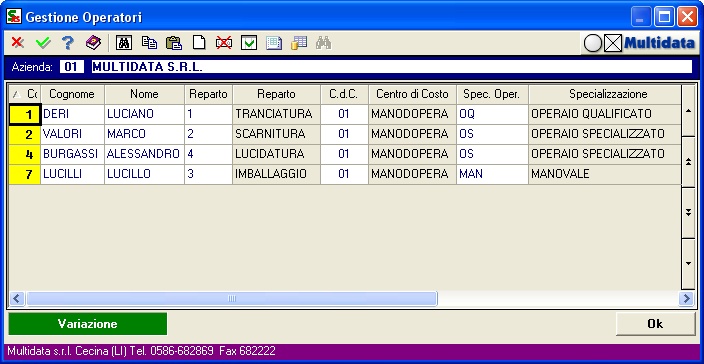Viewport: 704px width, 364px height.
Task: Click the MAN specialization code cell
Action: (492, 174)
